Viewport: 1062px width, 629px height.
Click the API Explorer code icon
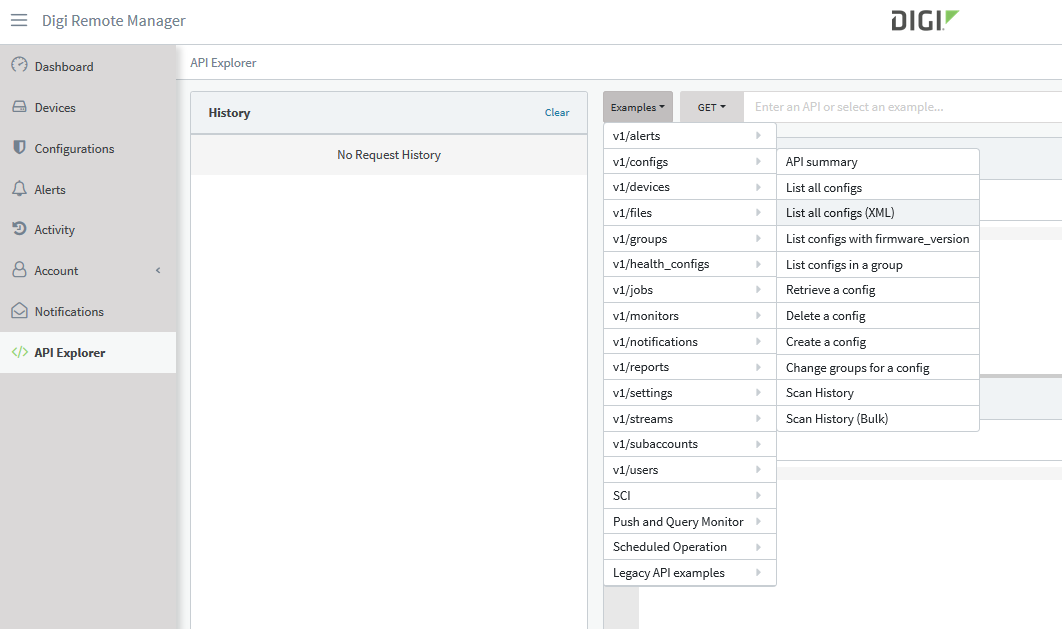pos(20,352)
